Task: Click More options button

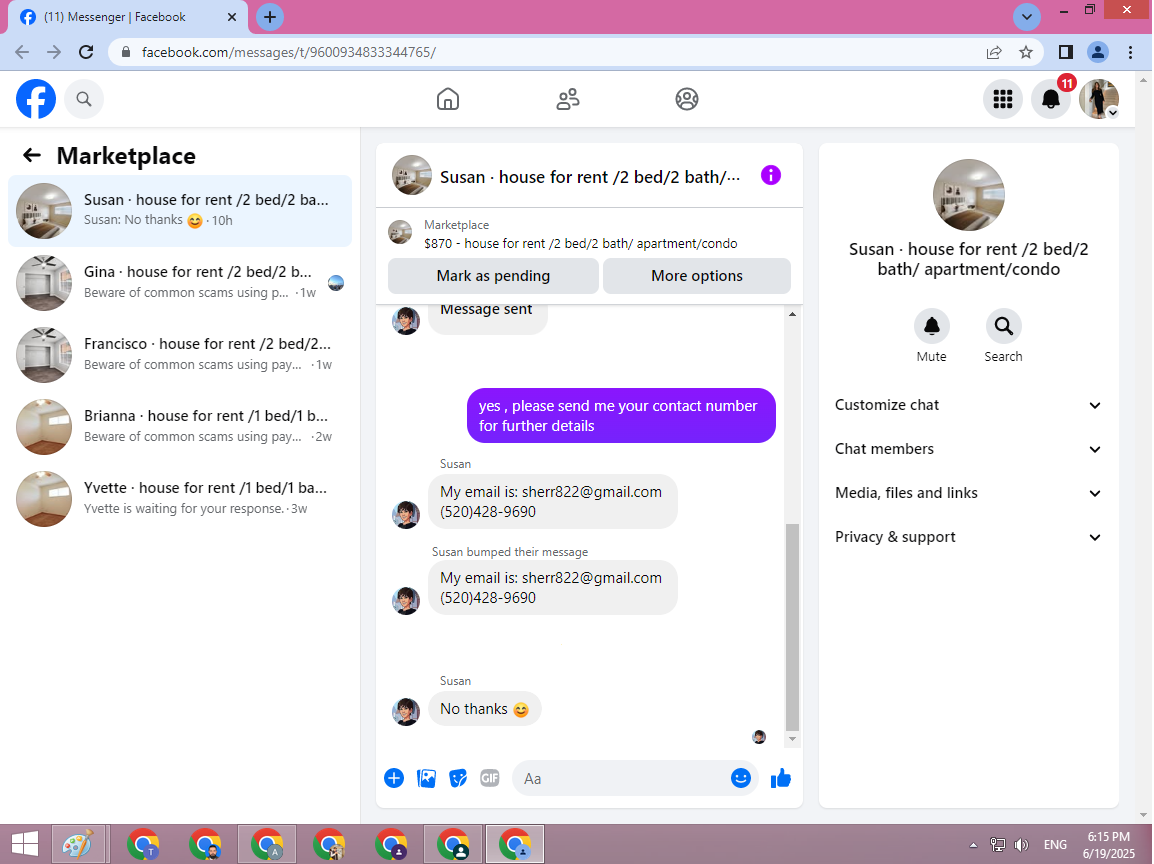Action: [x=697, y=276]
